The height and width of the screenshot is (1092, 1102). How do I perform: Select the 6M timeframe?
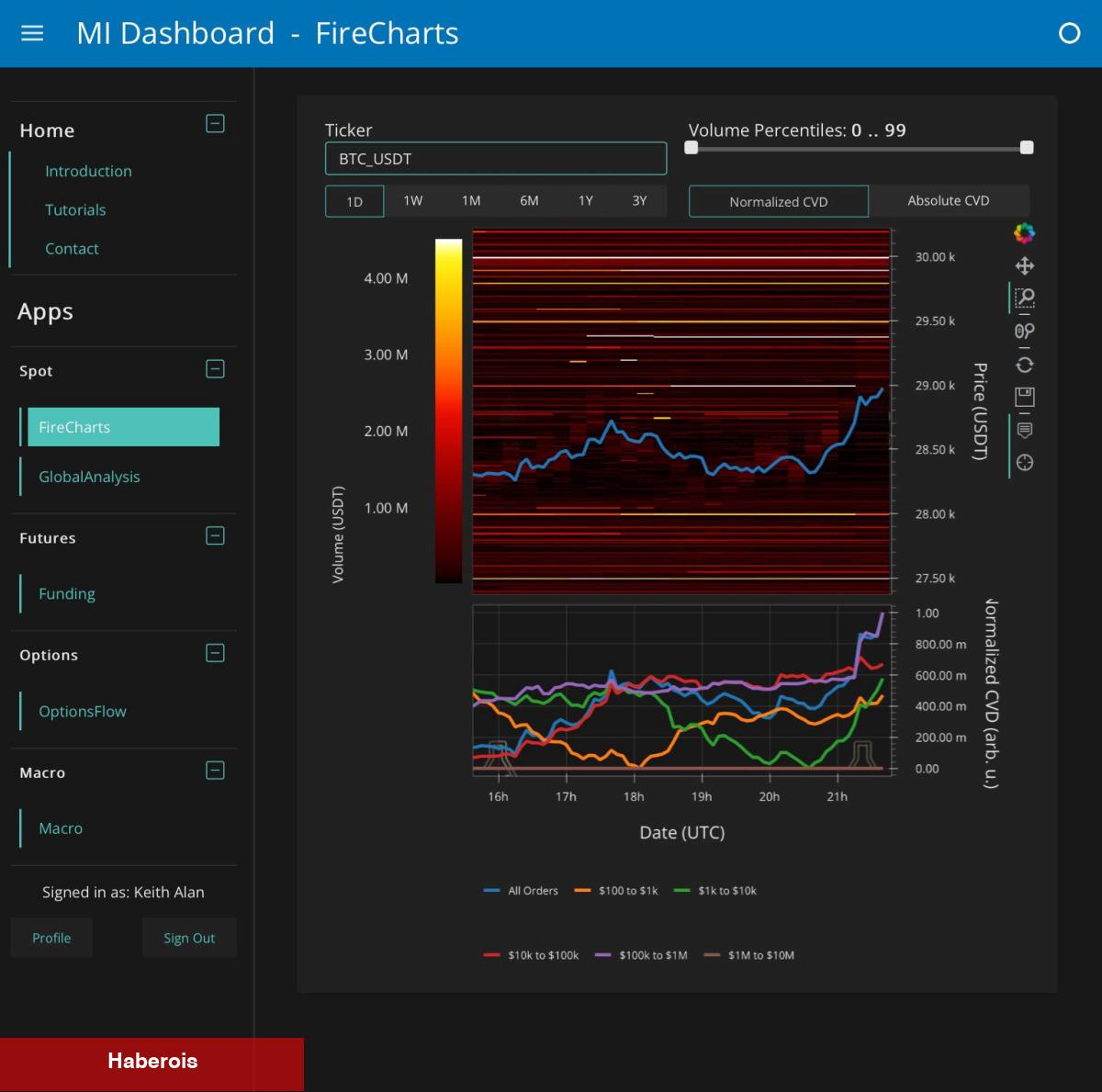click(x=529, y=200)
